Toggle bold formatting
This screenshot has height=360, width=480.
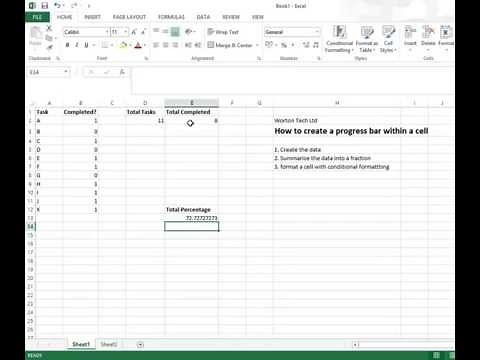tap(67, 45)
